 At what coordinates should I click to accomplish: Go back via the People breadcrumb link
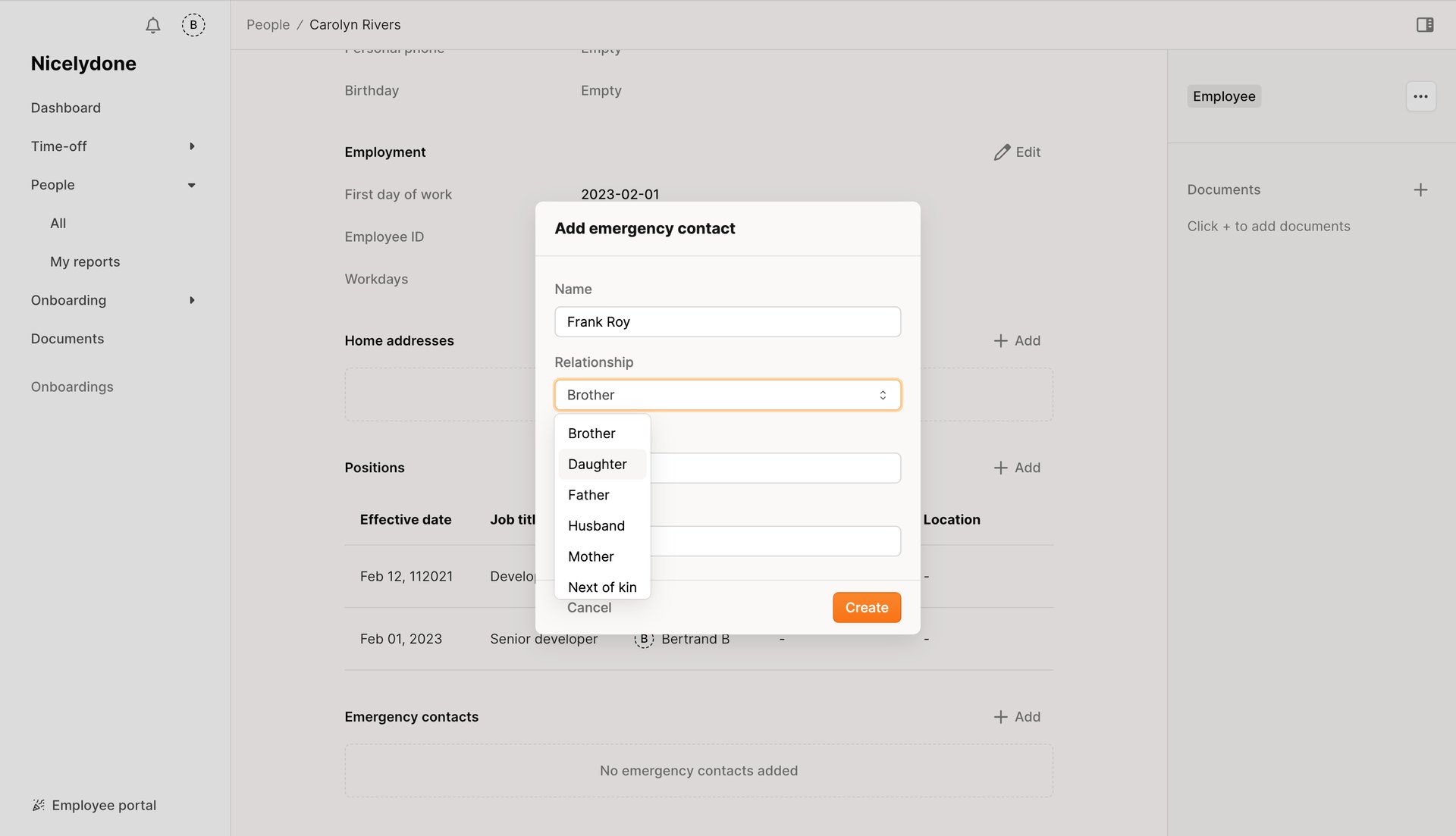(267, 24)
